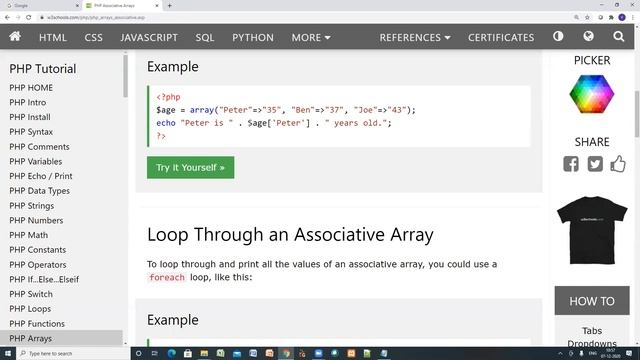Open PHP Constants in sidebar
The width and height of the screenshot is (640, 360).
(x=38, y=249)
